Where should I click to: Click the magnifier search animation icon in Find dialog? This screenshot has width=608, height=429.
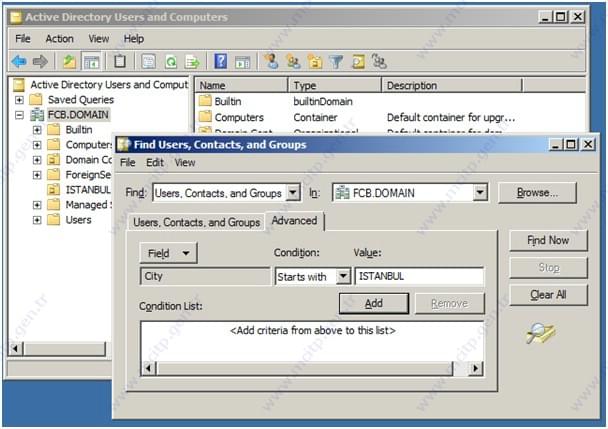click(x=541, y=333)
